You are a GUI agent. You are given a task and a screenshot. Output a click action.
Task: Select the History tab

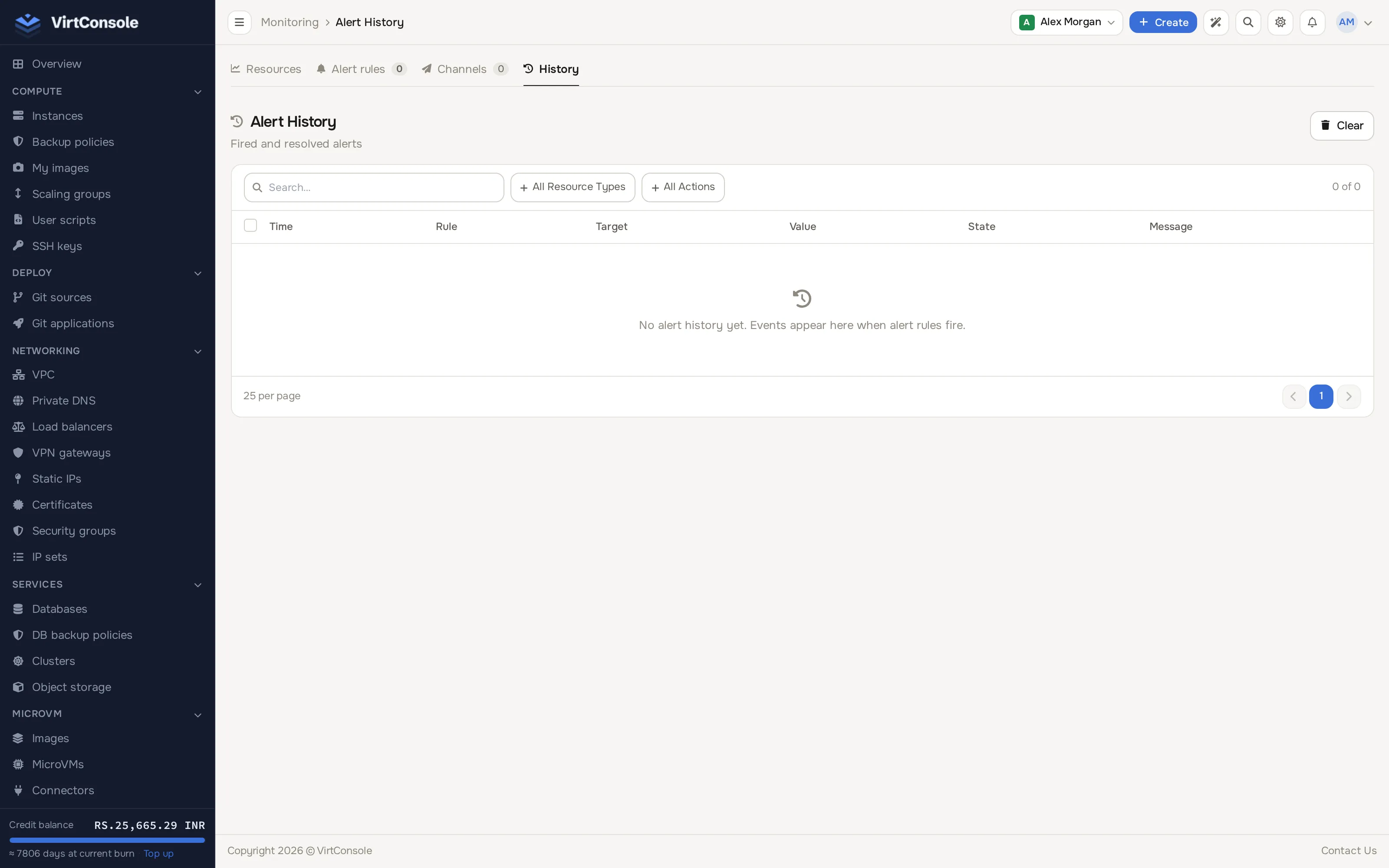coord(551,69)
